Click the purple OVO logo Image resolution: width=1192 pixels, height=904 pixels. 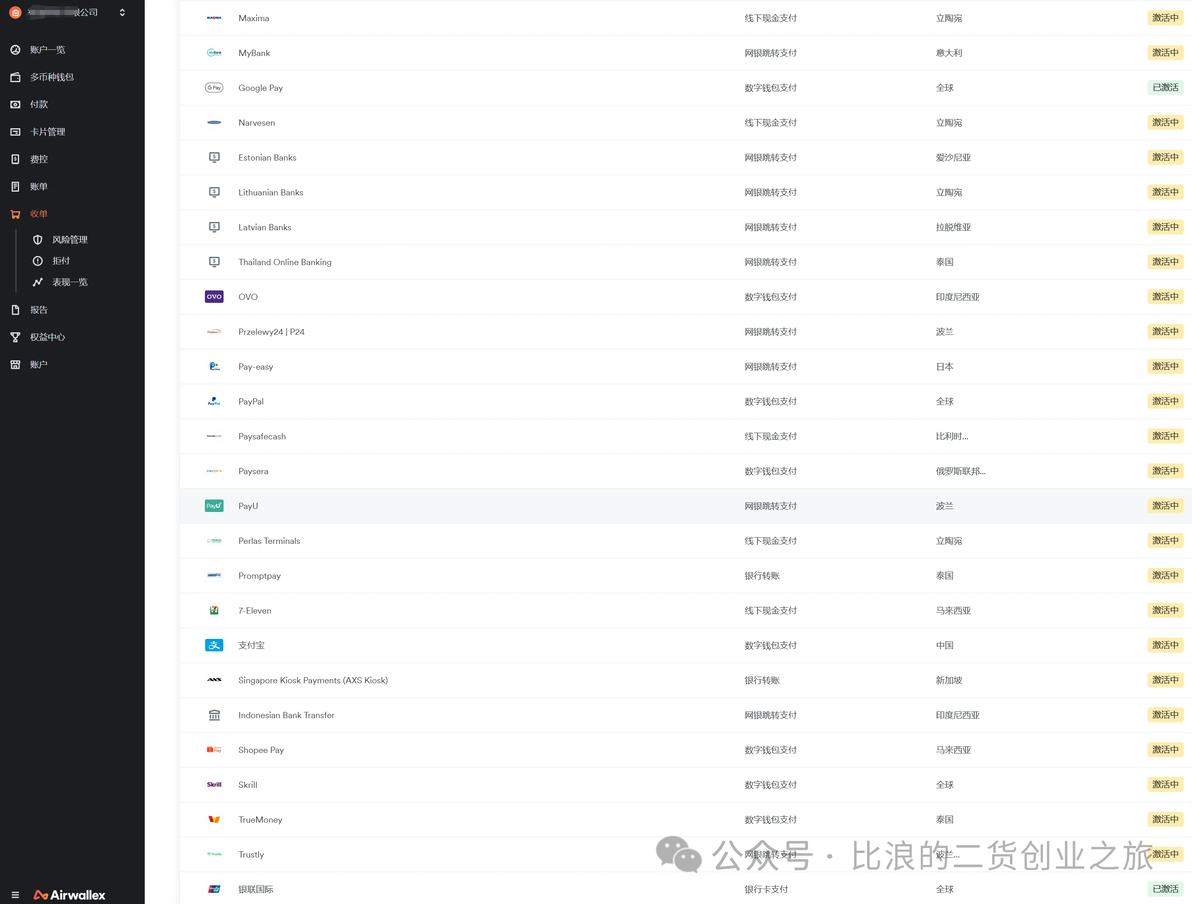[214, 297]
